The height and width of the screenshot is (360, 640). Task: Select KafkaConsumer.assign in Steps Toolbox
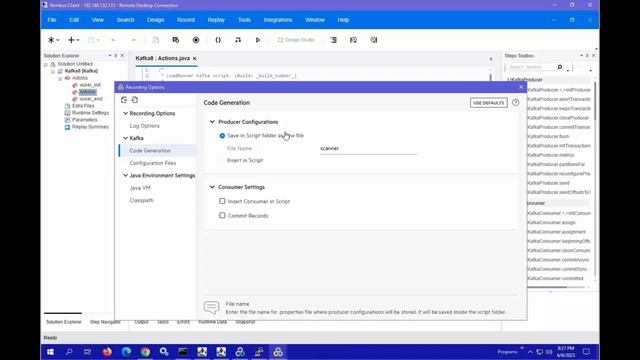pyautogui.click(x=551, y=222)
